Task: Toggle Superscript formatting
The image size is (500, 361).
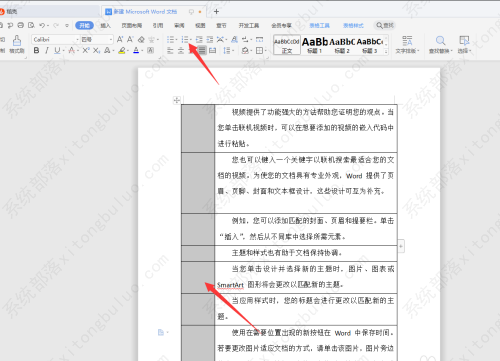Action: pos(86,50)
